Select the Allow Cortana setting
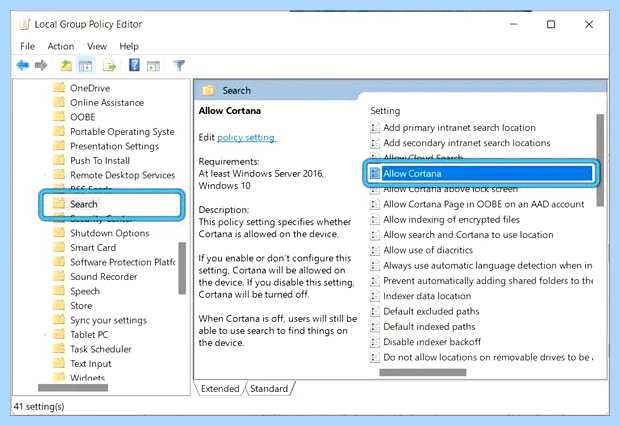The image size is (620, 426). point(481,174)
